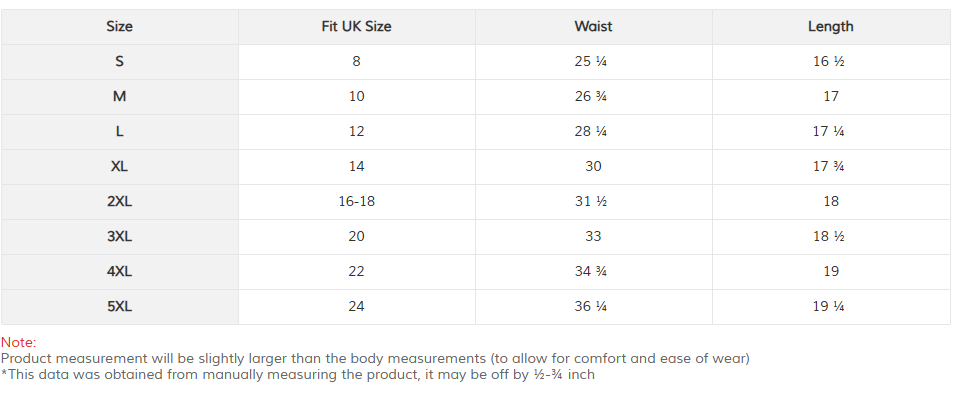This screenshot has width=953, height=406.
Task: Click the 36 ¼ waist measurement
Action: coord(591,307)
